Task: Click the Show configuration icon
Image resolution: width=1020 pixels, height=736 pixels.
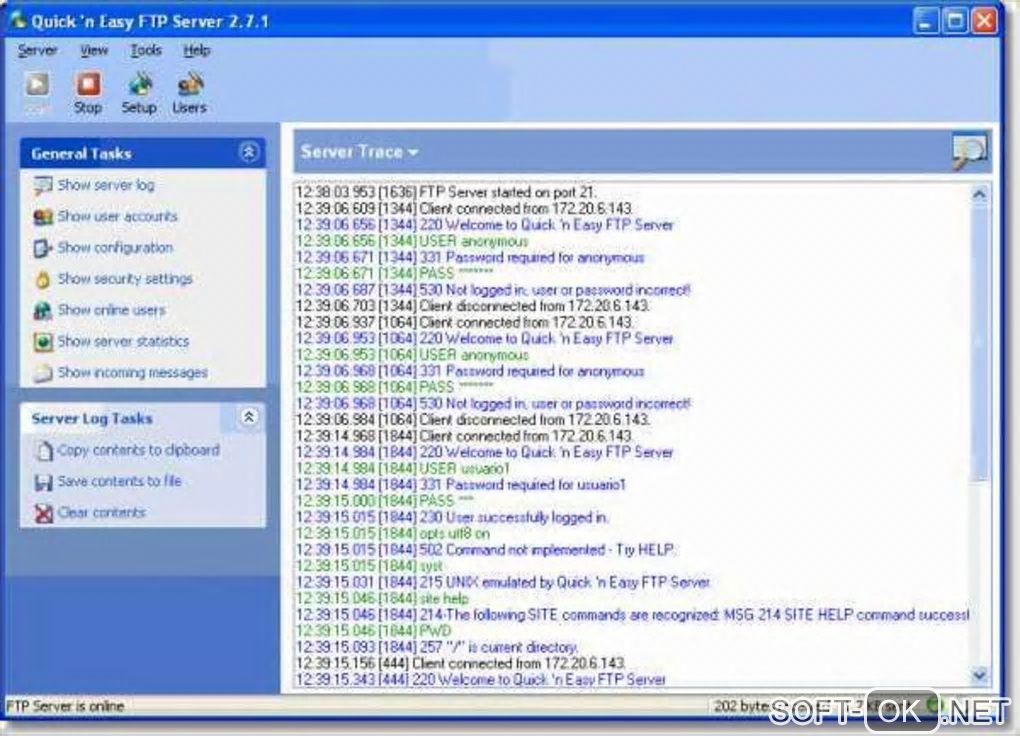Action: [x=43, y=248]
